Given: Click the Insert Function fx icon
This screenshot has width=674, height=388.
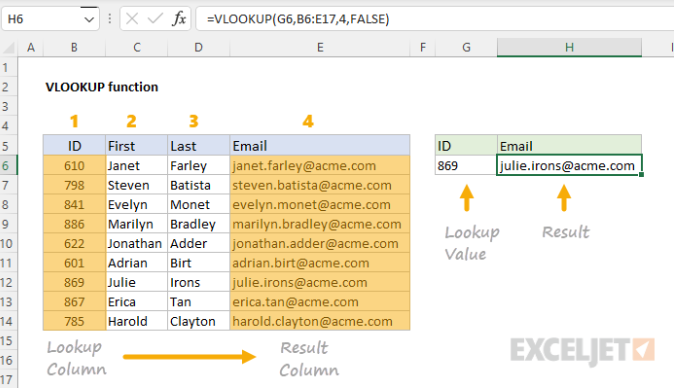Looking at the screenshot, I should tap(179, 19).
